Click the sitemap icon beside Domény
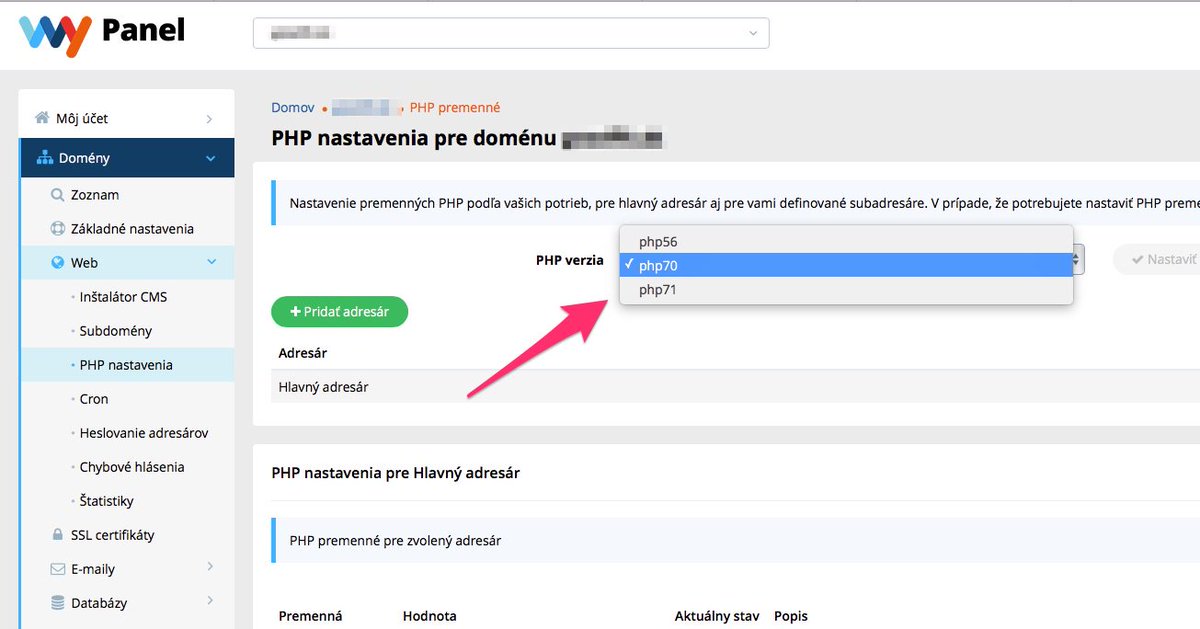 coord(44,158)
